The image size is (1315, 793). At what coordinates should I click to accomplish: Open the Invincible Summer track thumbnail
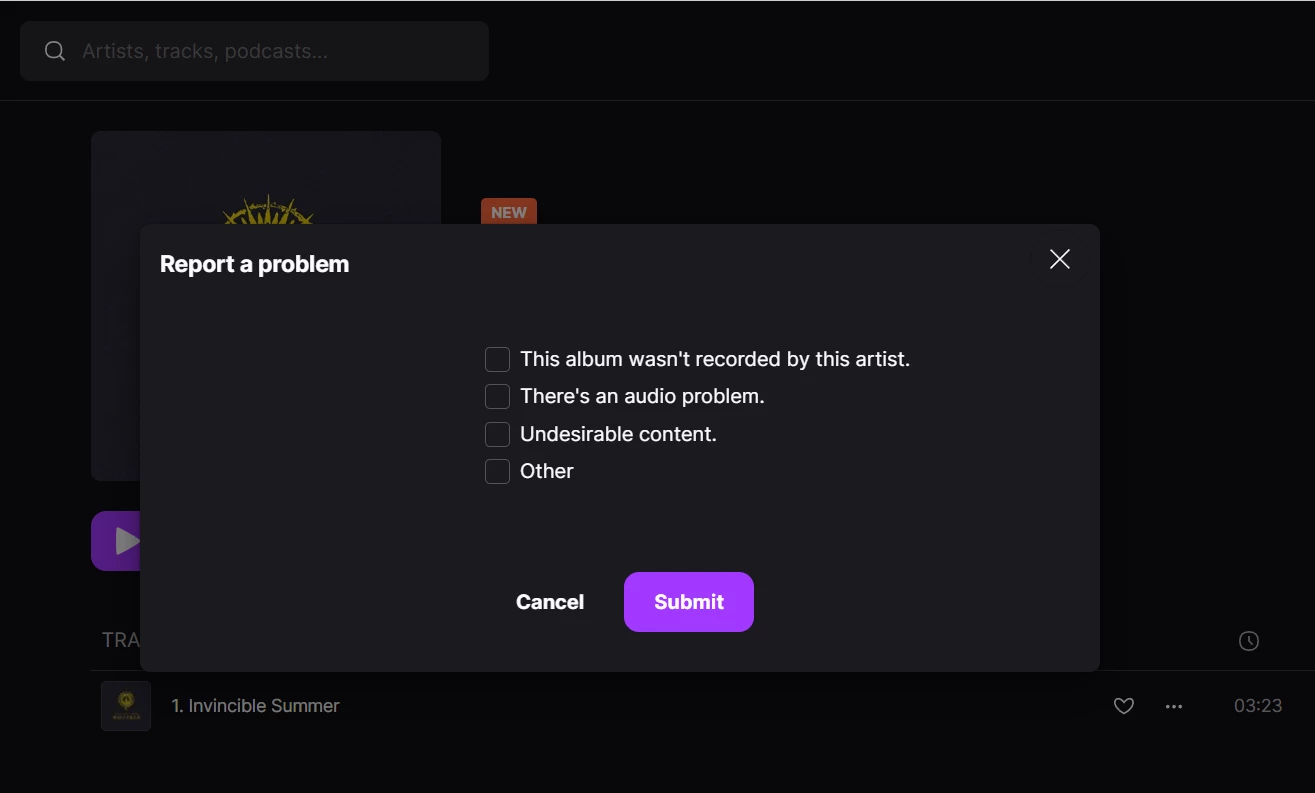[x=126, y=706]
